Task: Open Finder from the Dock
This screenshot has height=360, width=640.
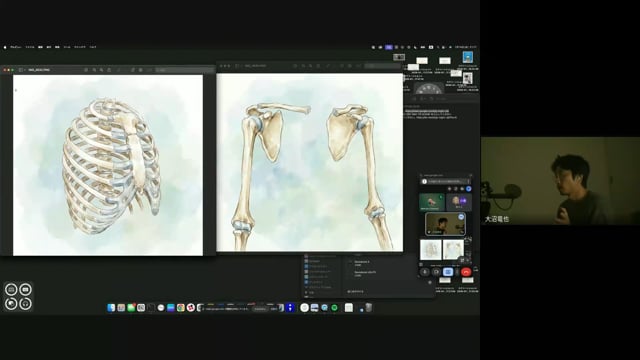Action: pyautogui.click(x=111, y=308)
